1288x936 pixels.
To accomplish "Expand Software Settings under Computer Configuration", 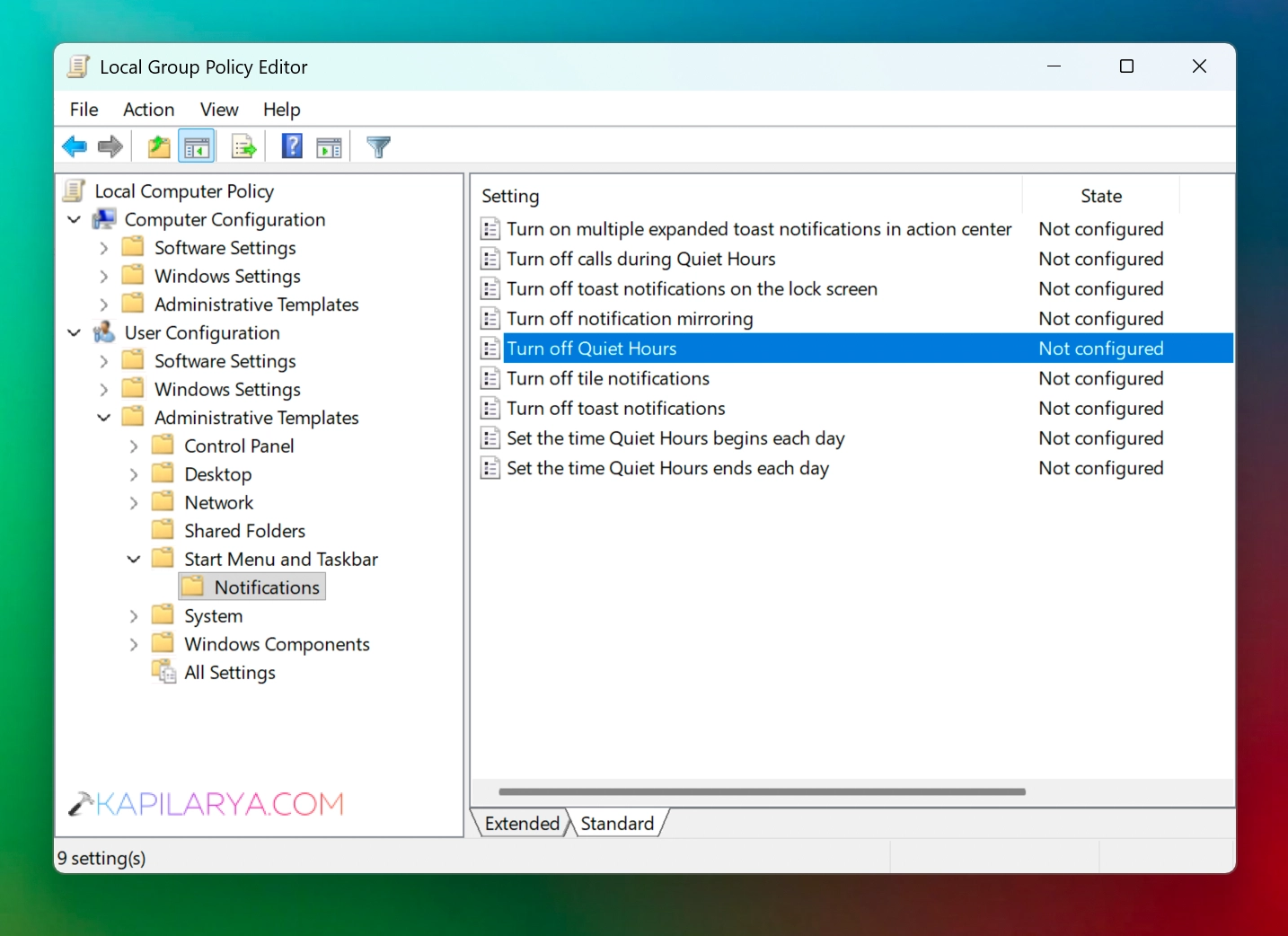I will click(104, 248).
